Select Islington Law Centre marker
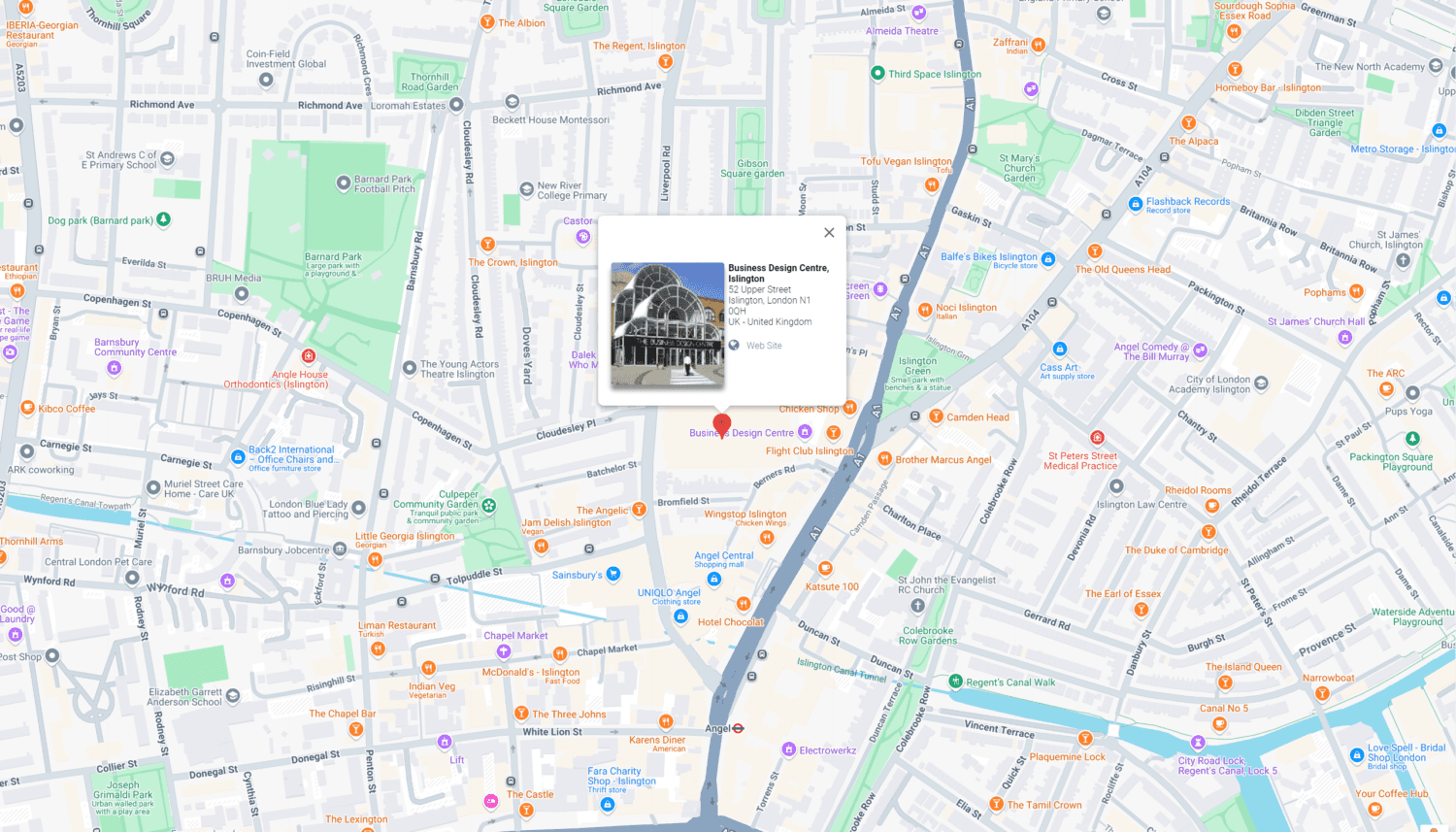Viewport: 1456px width, 832px height. pyautogui.click(x=1116, y=486)
